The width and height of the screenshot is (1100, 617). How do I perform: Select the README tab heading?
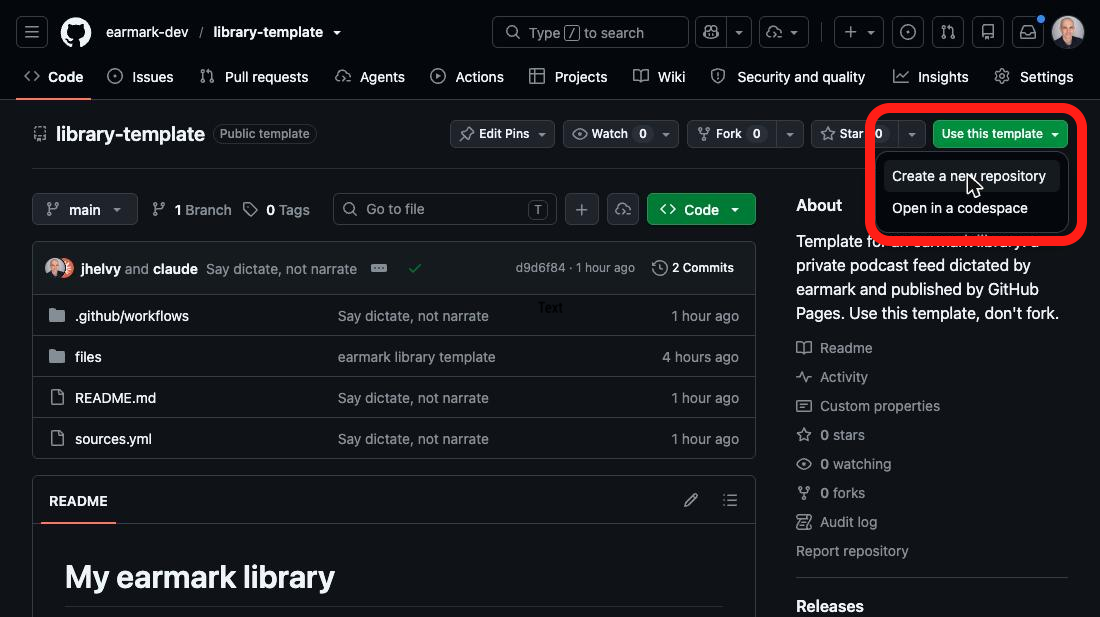pyautogui.click(x=79, y=501)
